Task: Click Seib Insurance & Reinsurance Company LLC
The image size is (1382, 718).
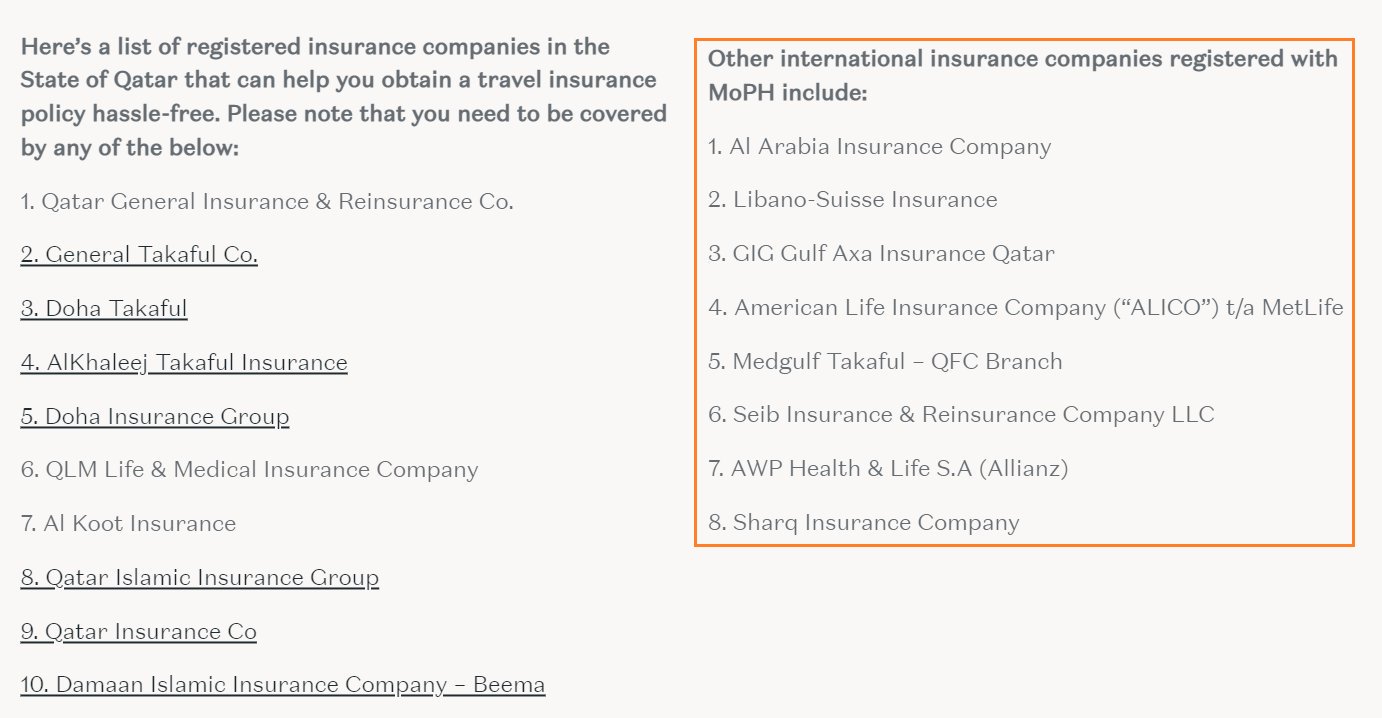Action: pos(961,415)
